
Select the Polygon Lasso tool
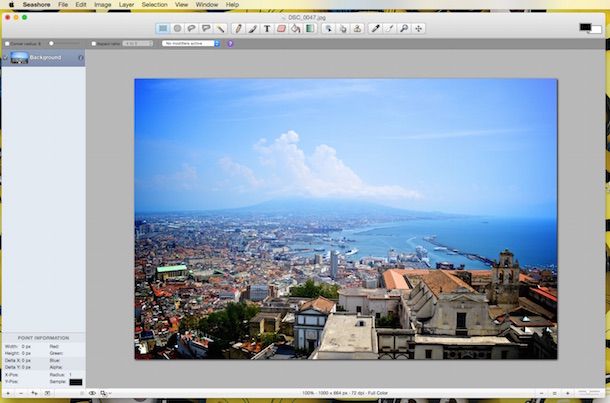tap(206, 28)
